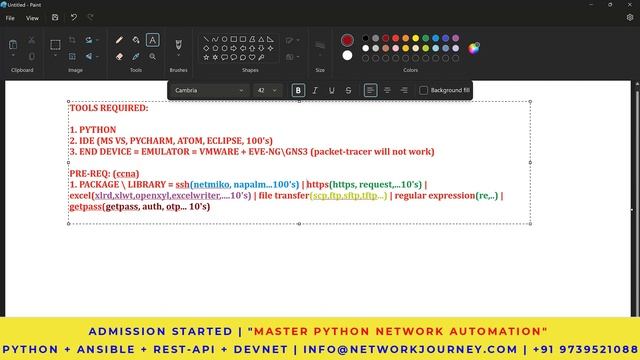This screenshot has height=360, width=640.
Task: Set text alignment to center
Action: pos(387,90)
